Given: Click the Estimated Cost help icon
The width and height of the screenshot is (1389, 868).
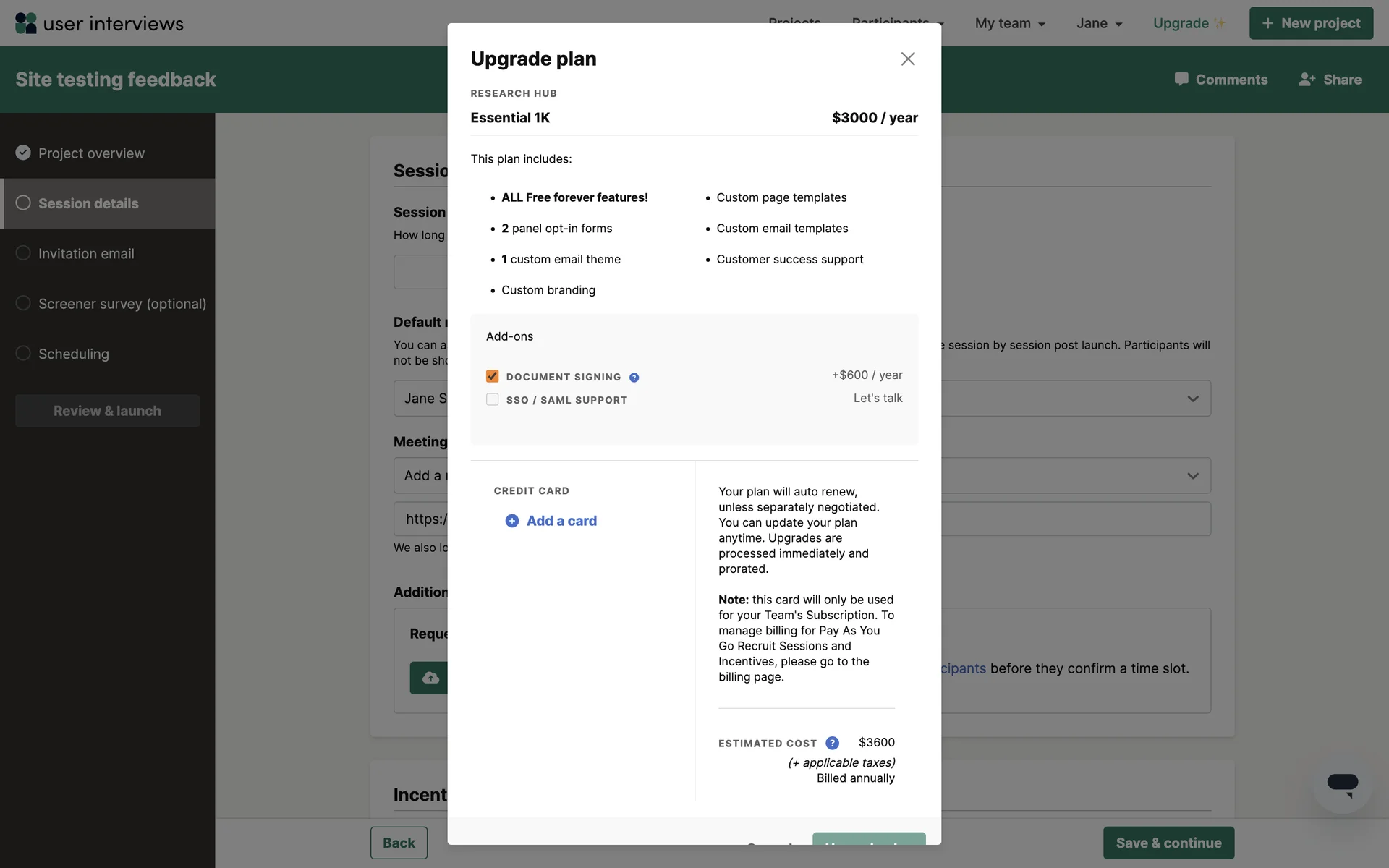Looking at the screenshot, I should pyautogui.click(x=832, y=743).
